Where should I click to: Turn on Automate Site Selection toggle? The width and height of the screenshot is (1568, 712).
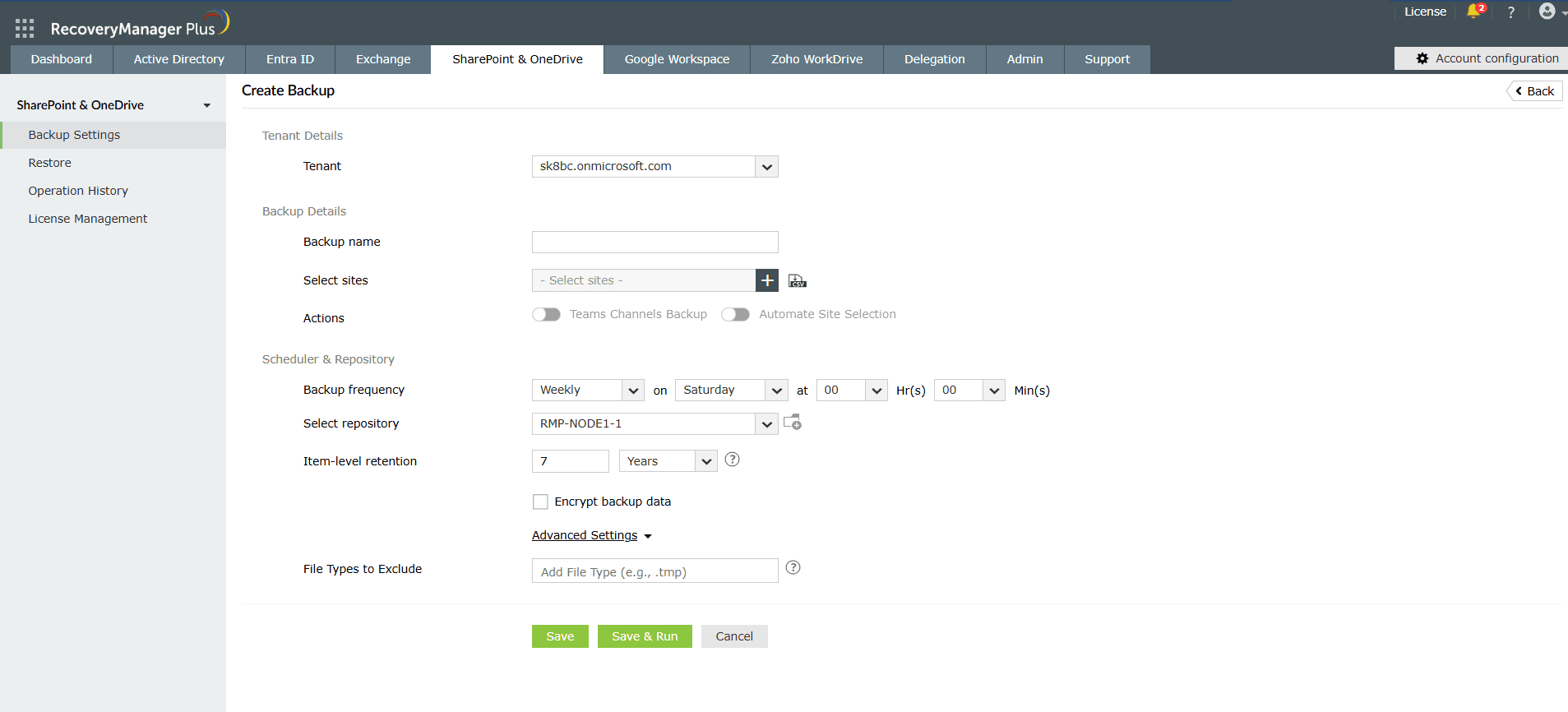(735, 314)
